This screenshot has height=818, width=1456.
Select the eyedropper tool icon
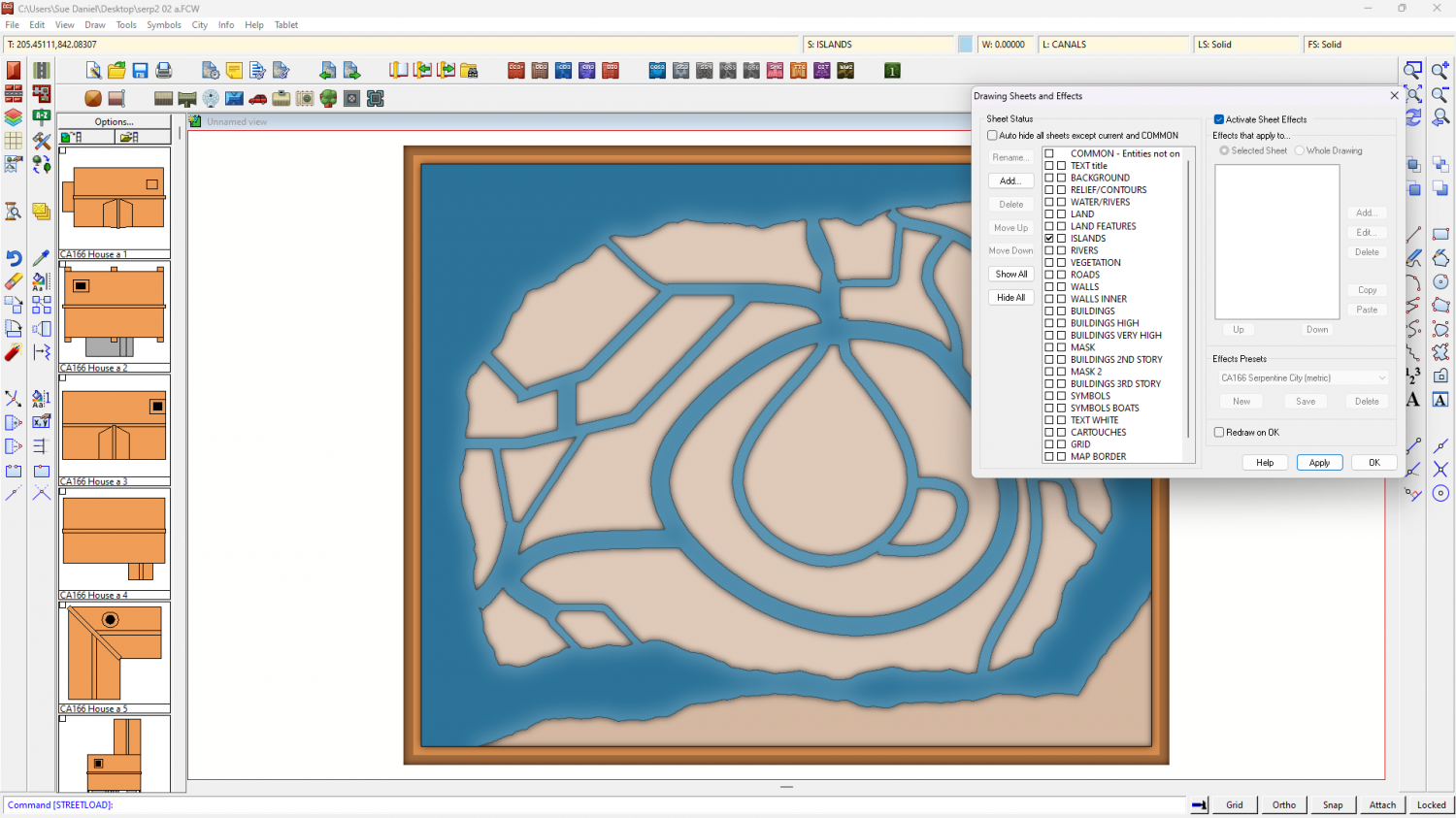click(x=41, y=258)
